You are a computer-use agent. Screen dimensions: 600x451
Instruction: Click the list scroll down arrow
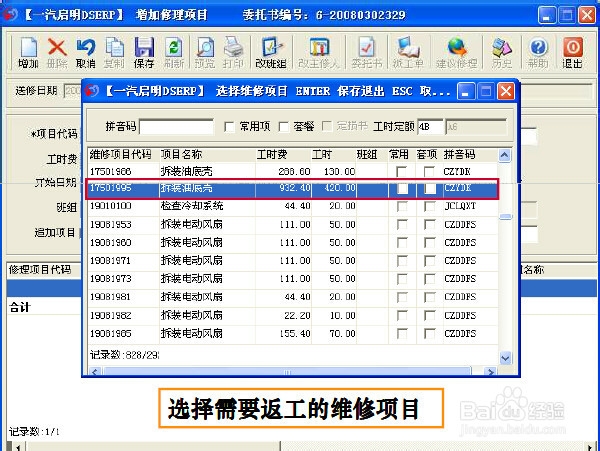[x=505, y=358]
